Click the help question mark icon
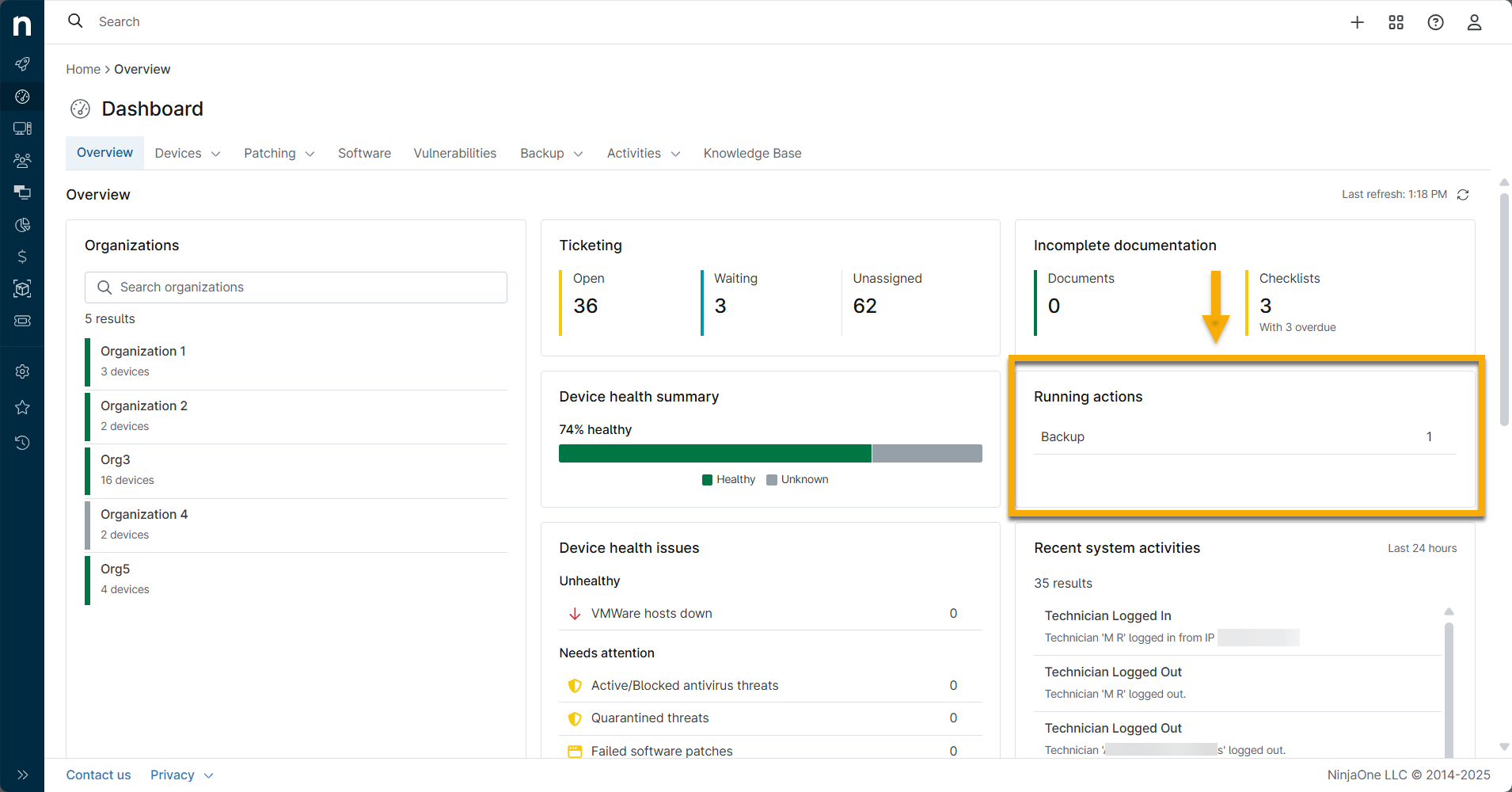 (1435, 22)
